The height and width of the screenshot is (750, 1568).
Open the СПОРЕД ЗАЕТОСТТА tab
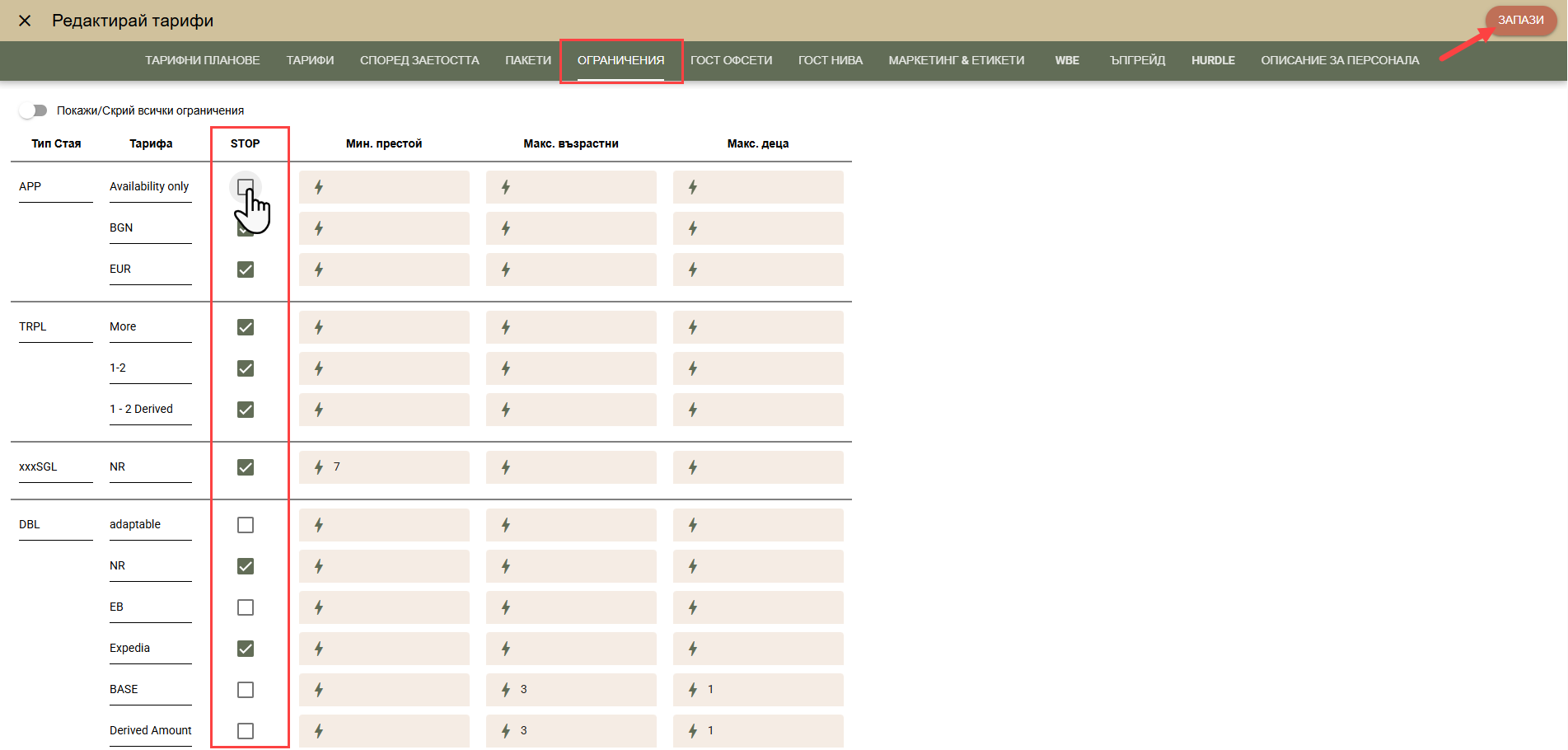[x=419, y=60]
